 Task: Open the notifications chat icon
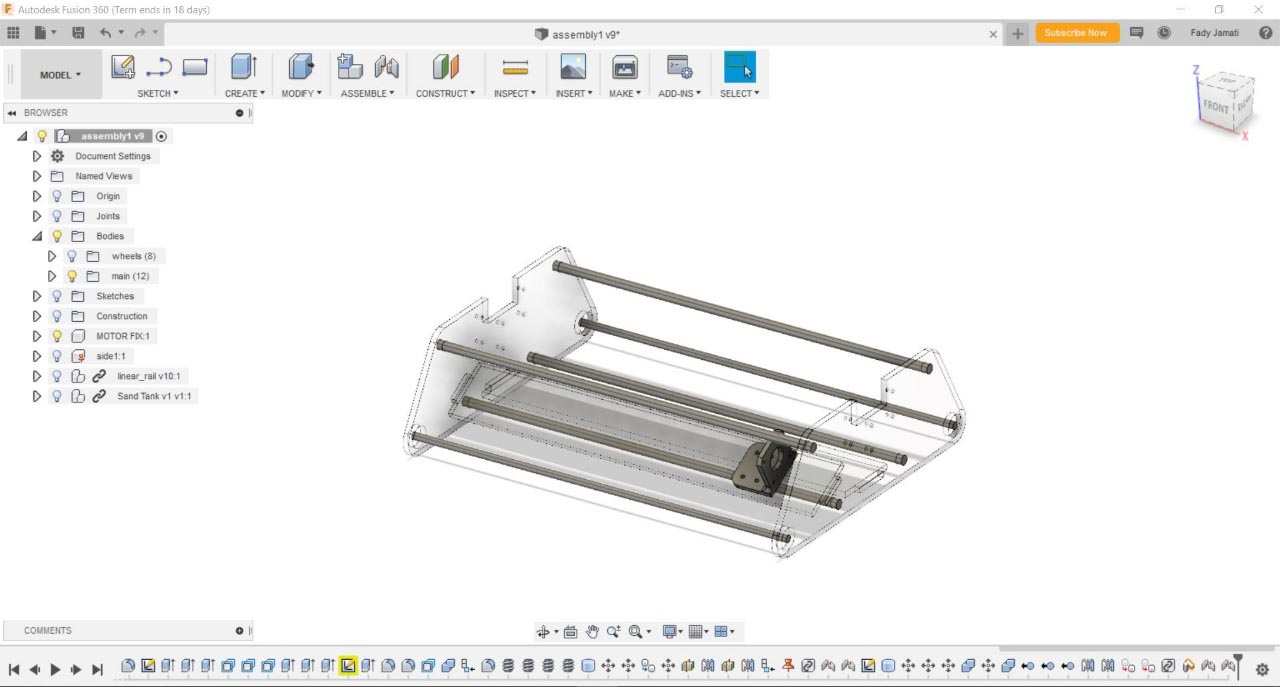[1136, 33]
